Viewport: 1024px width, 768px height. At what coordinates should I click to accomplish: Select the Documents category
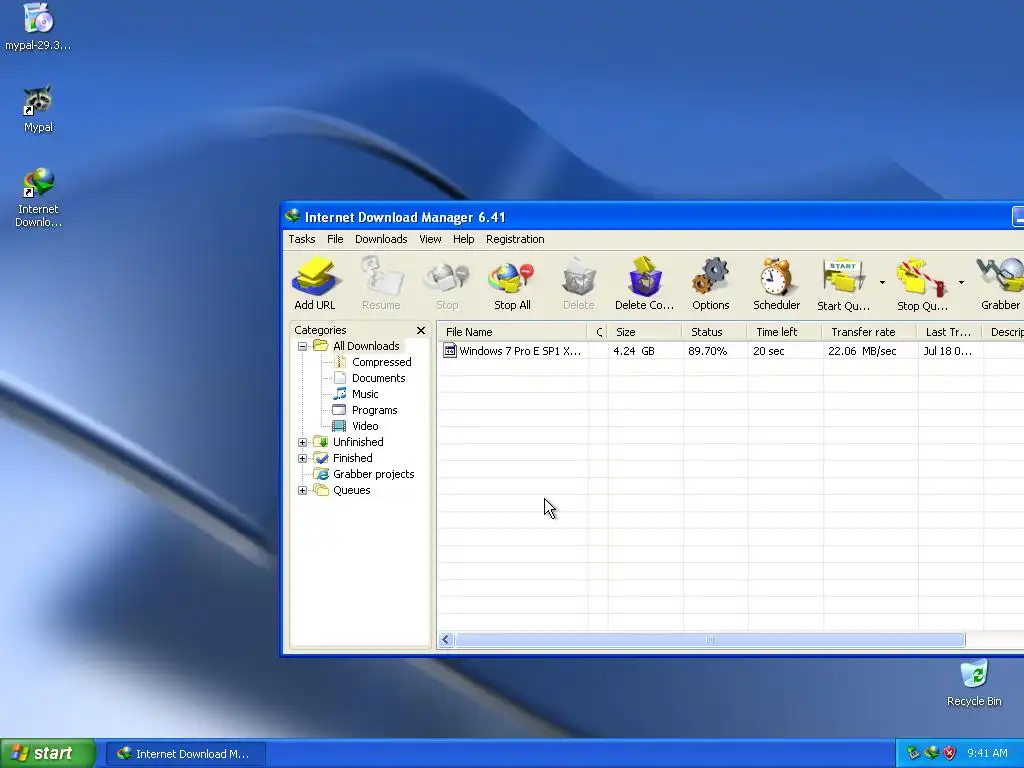(379, 378)
